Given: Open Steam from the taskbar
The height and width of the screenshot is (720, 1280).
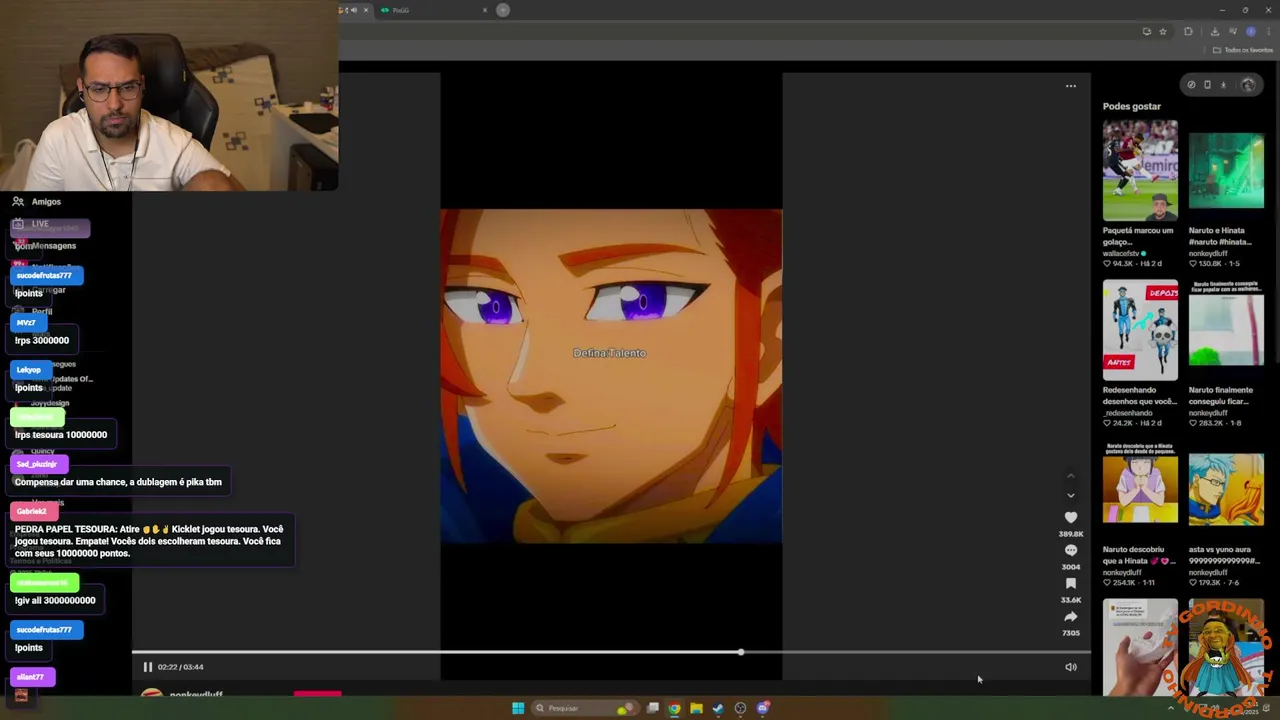Looking at the screenshot, I should [718, 708].
